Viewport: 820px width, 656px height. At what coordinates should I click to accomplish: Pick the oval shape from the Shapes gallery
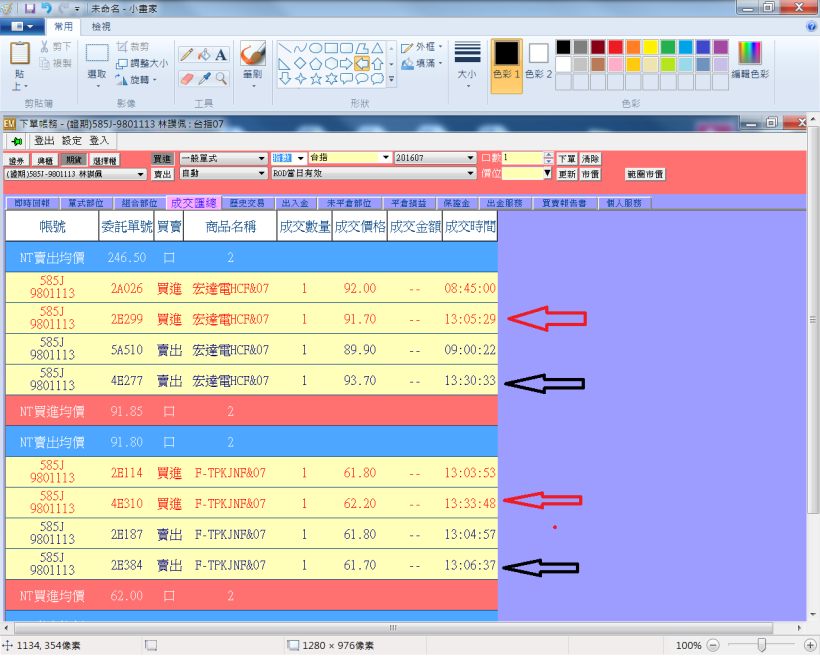click(x=316, y=47)
